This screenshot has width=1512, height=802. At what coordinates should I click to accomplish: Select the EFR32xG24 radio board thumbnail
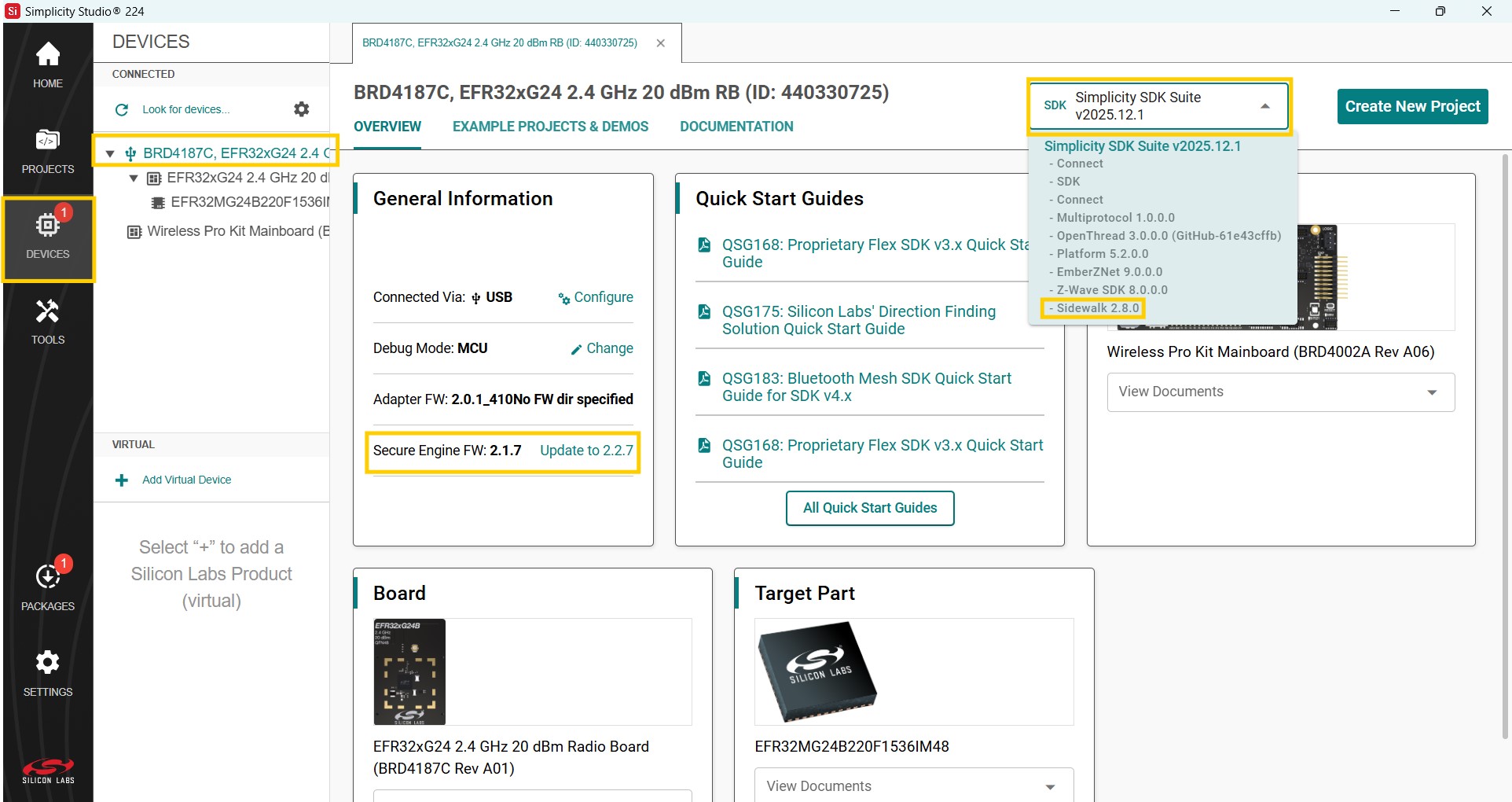[x=409, y=671]
